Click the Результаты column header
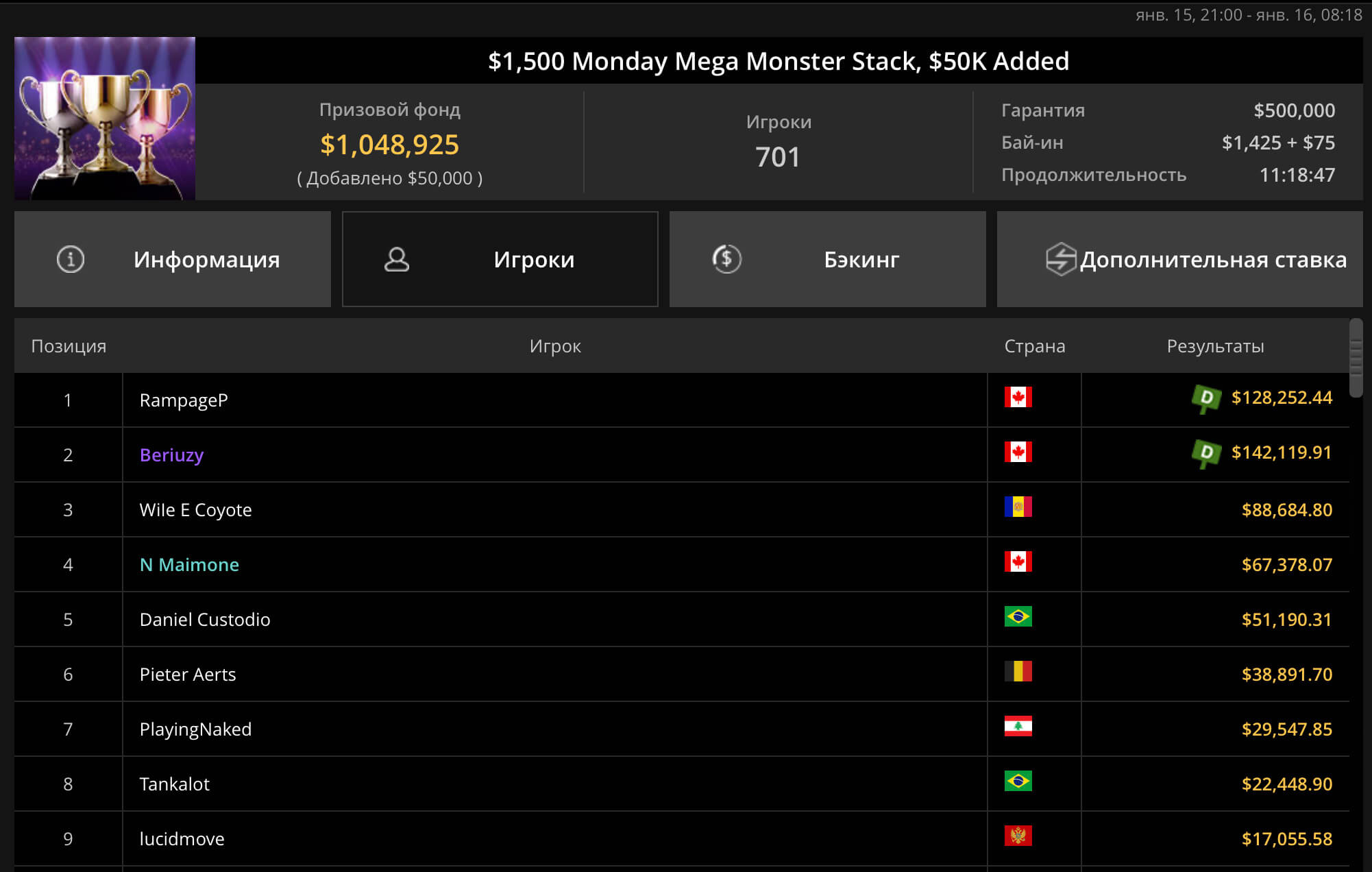 tap(1215, 346)
